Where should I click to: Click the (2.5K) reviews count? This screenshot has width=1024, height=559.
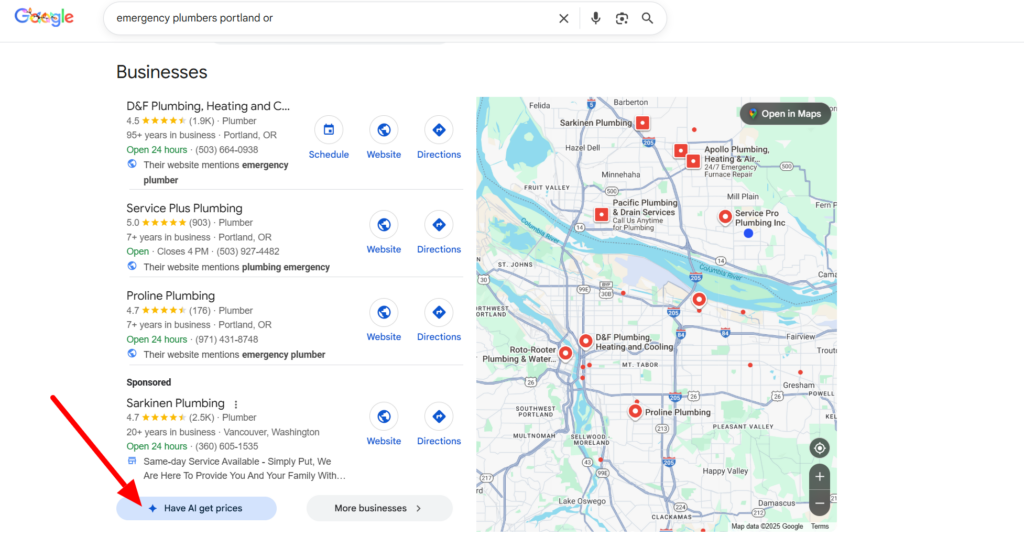coord(202,417)
